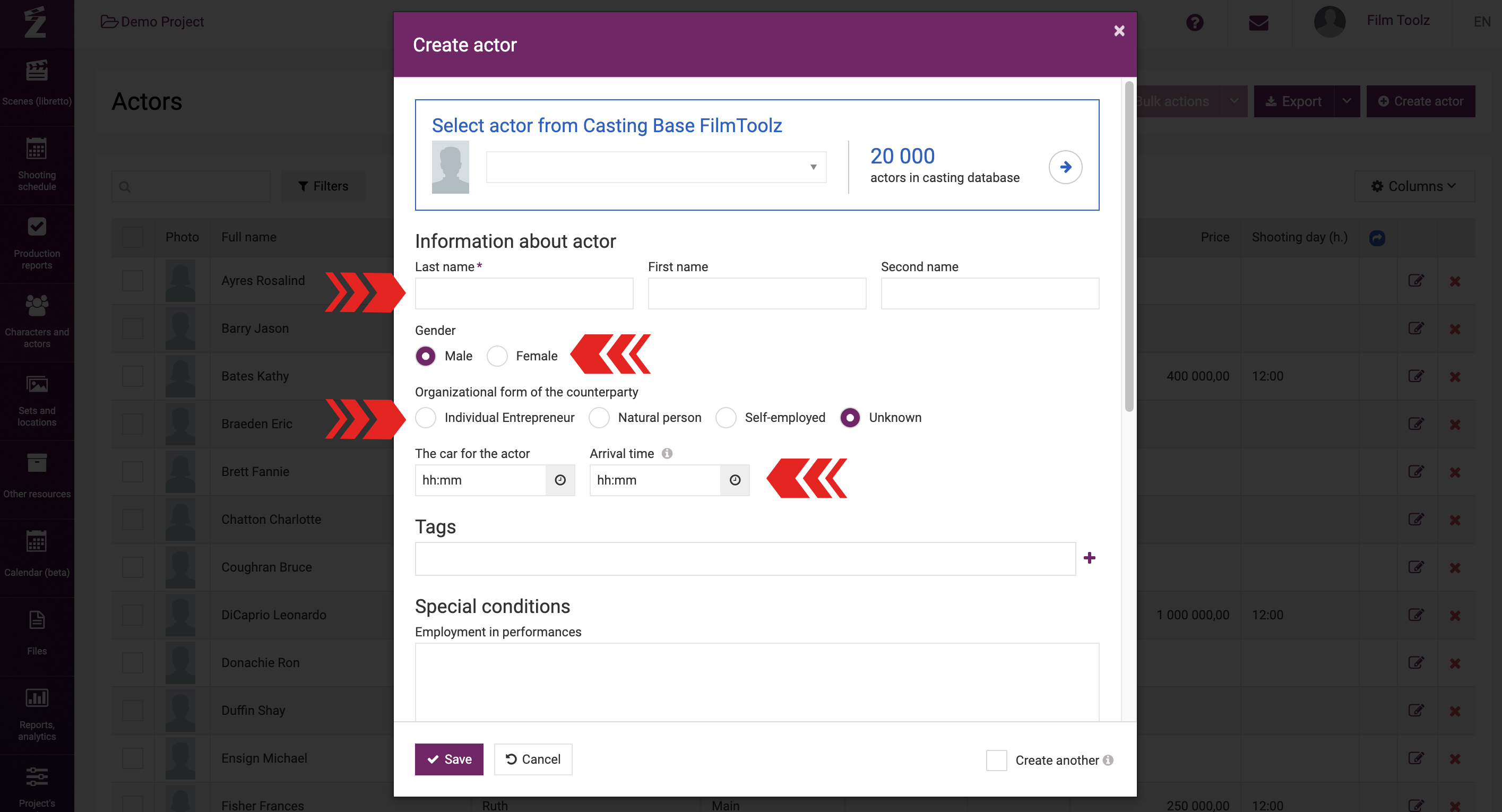
Task: Tick the select-all checkbox in Actors table
Action: click(132, 238)
